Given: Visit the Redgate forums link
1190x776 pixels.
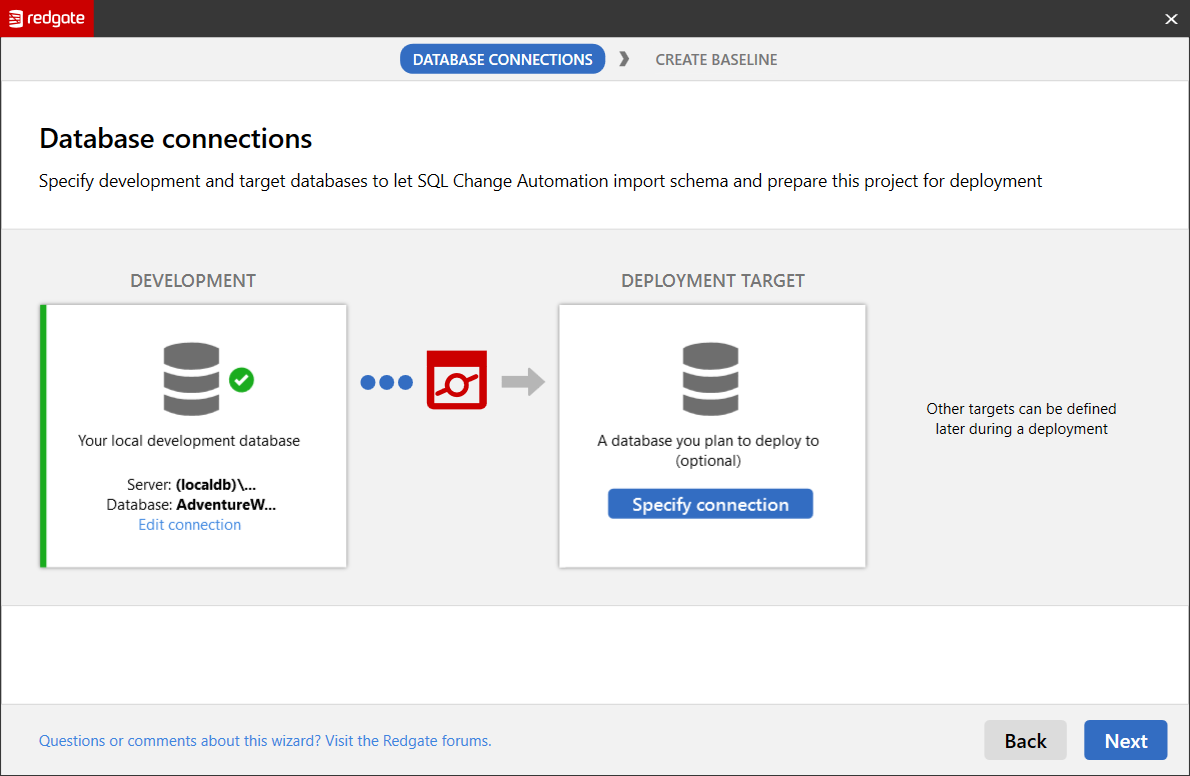Looking at the screenshot, I should 265,741.
